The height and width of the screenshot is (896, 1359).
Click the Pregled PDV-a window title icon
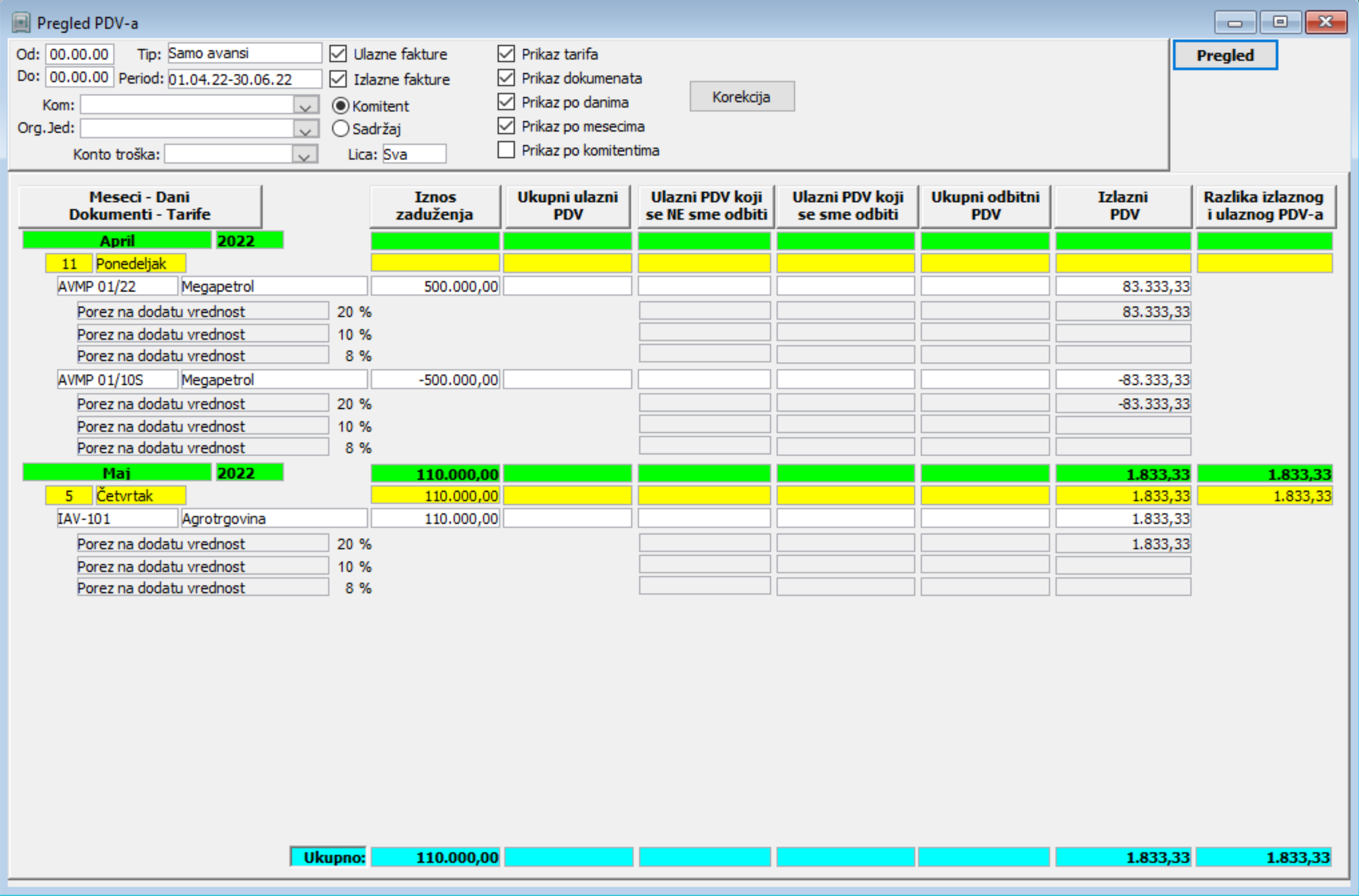(21, 23)
